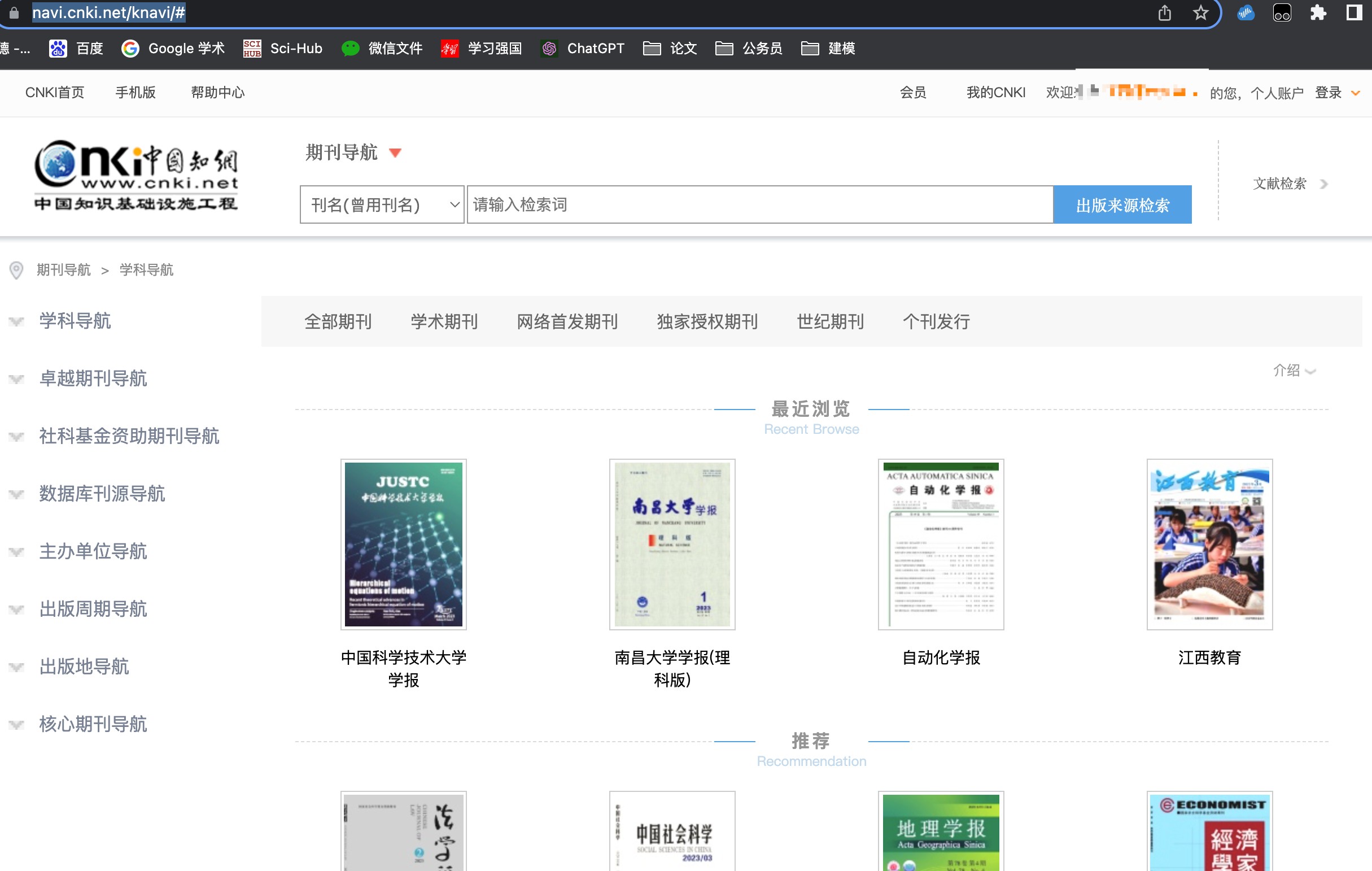Open the account arrow next to 登录
The height and width of the screenshot is (871, 1372).
[1356, 93]
